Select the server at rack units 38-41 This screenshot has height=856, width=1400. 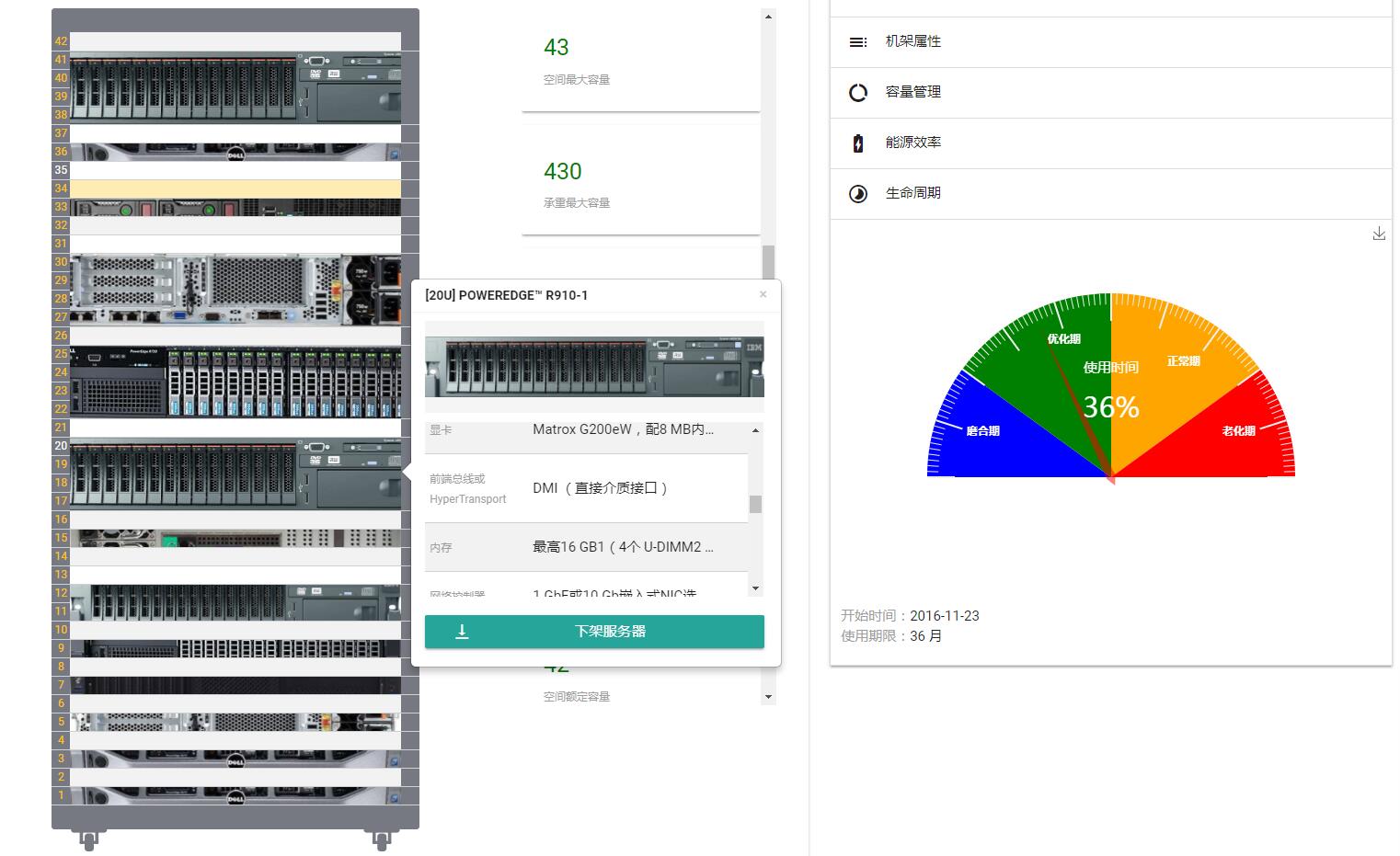(235, 87)
